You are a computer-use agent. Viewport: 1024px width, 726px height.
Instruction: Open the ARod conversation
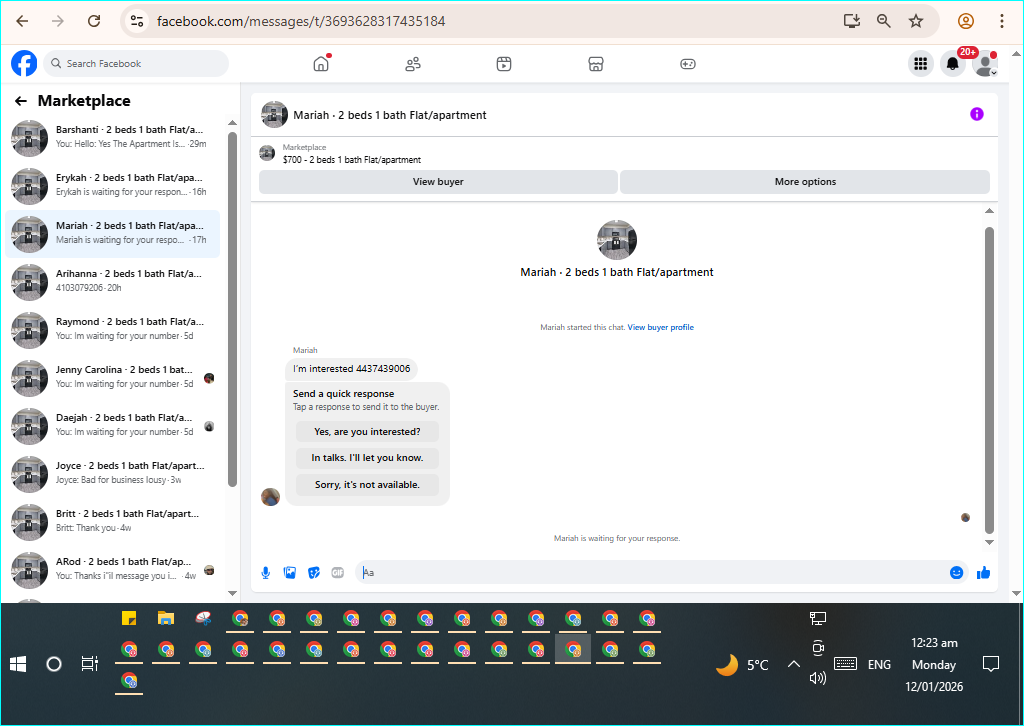[112, 569]
